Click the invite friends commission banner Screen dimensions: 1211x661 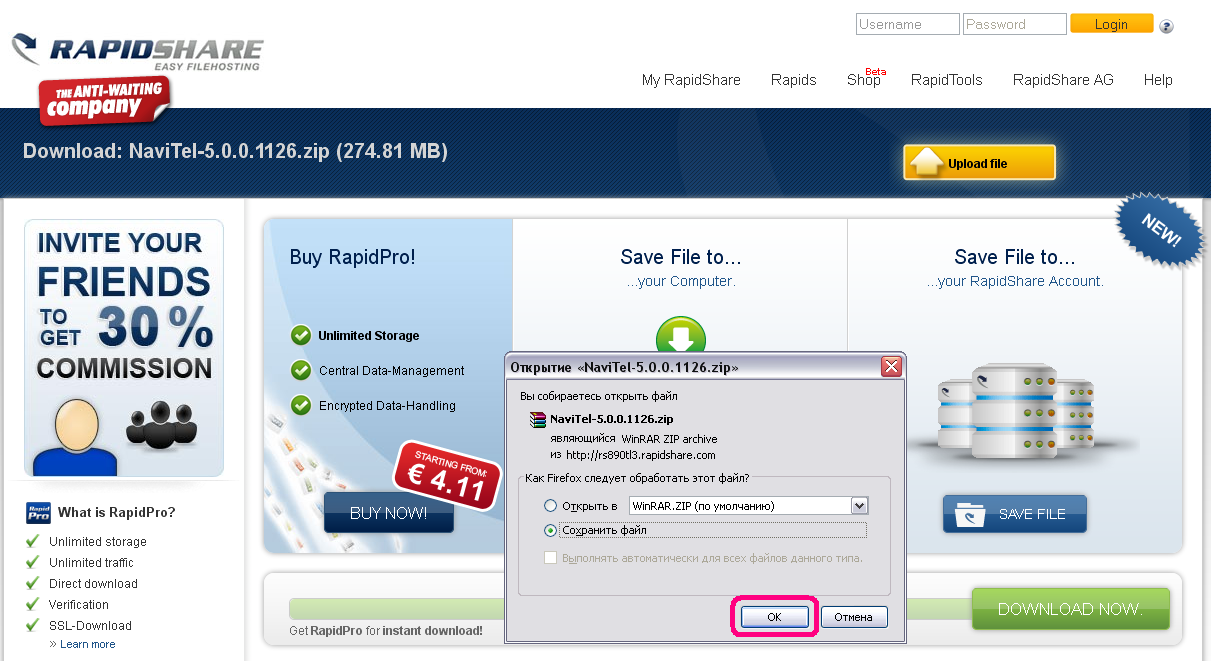[x=124, y=347]
